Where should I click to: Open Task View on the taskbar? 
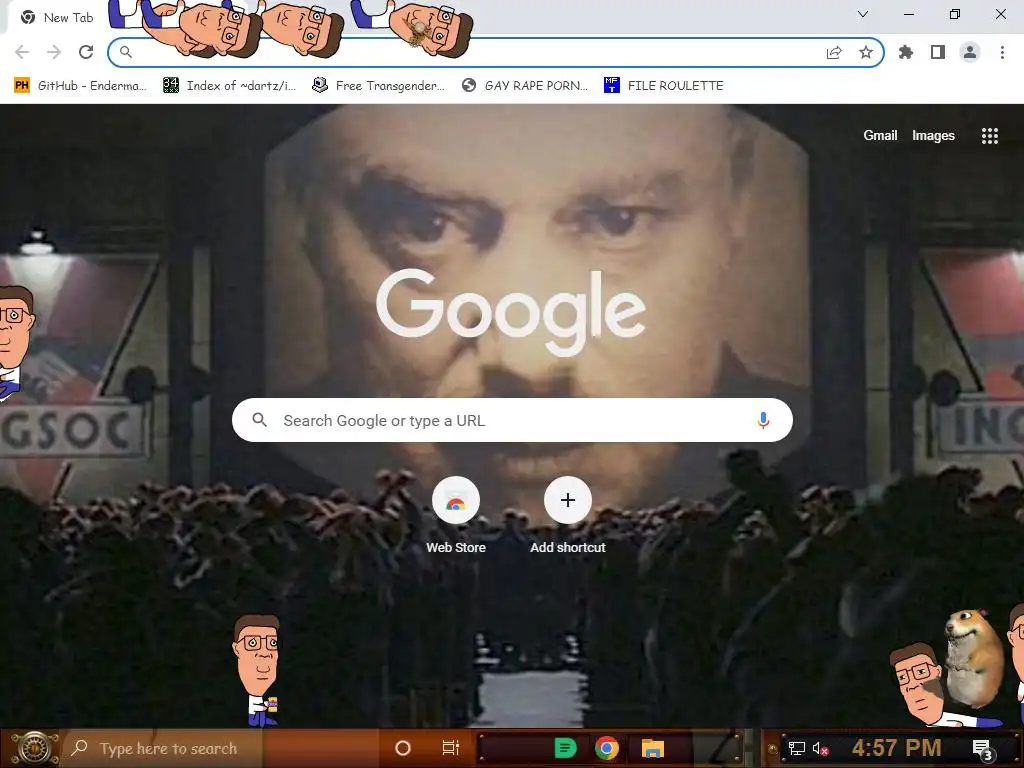451,748
